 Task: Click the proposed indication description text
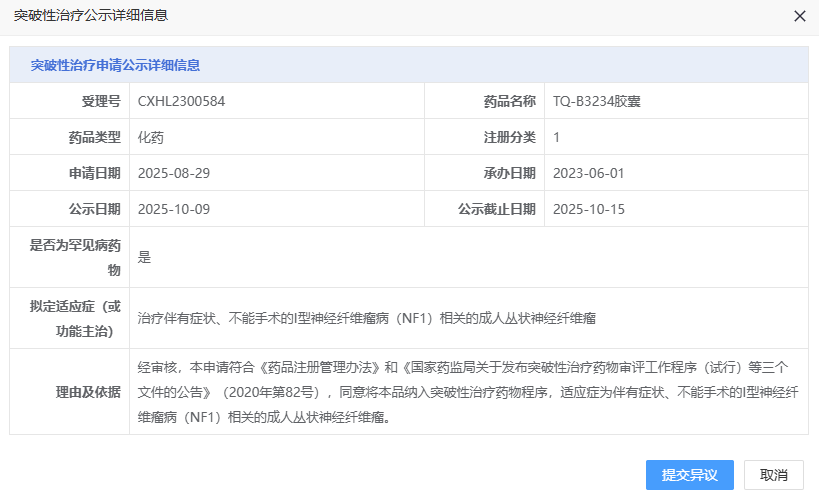click(366, 318)
